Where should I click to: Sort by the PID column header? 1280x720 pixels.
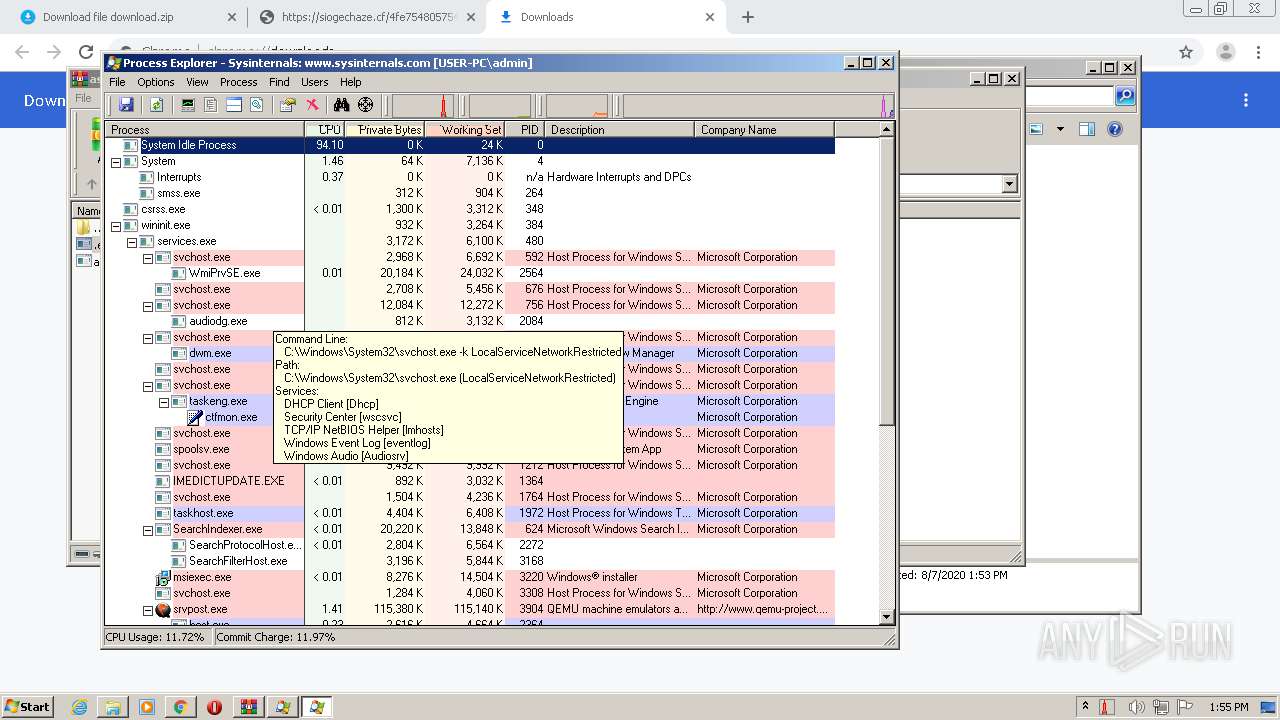(x=525, y=129)
